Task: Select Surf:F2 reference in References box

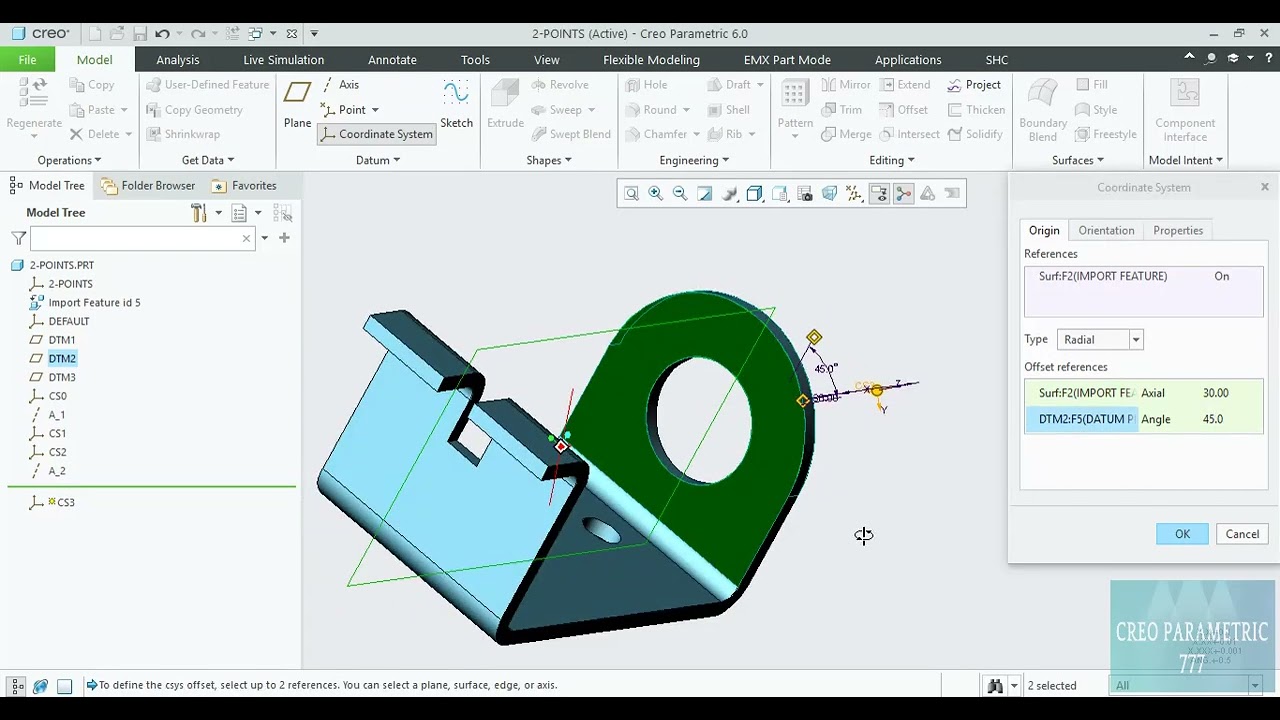Action: click(x=1143, y=277)
